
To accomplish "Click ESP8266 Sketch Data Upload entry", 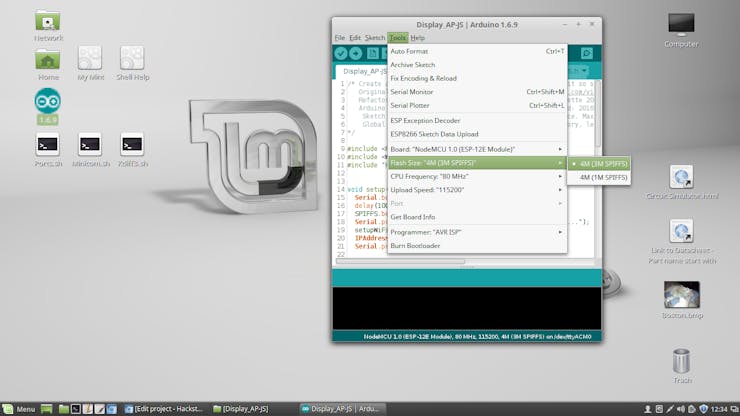I will 433,133.
